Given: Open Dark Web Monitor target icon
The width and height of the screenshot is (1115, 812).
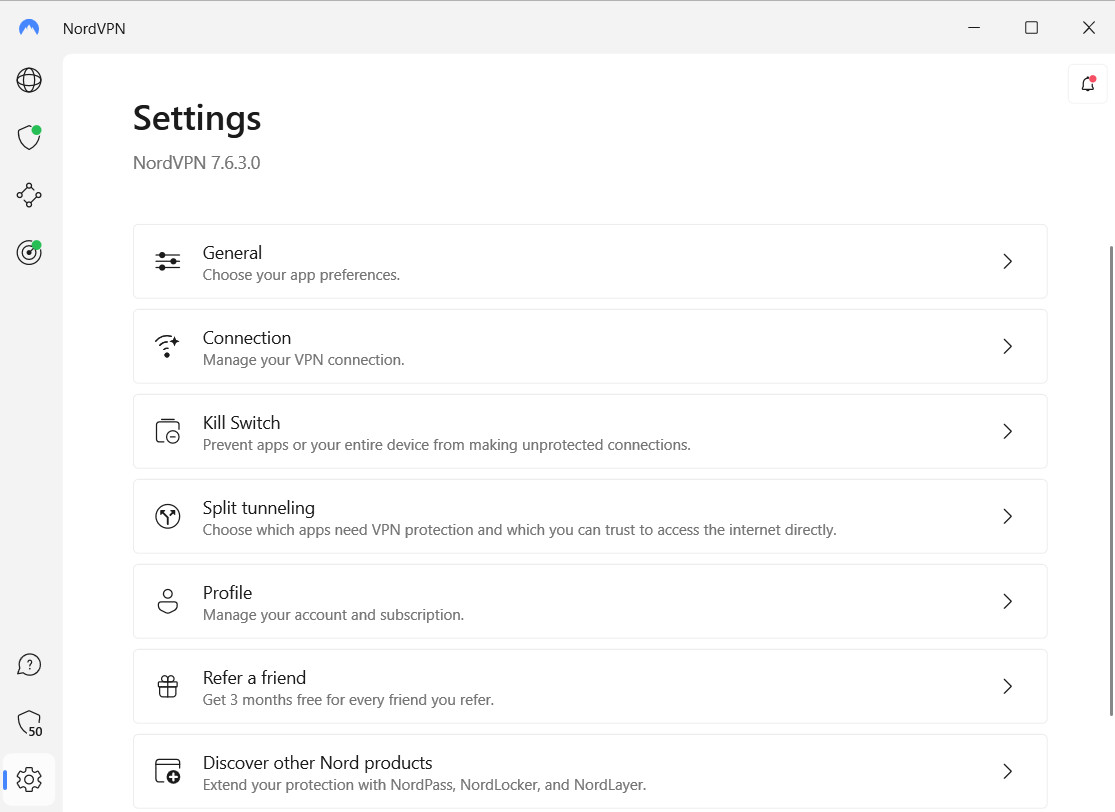Looking at the screenshot, I should pos(29,252).
